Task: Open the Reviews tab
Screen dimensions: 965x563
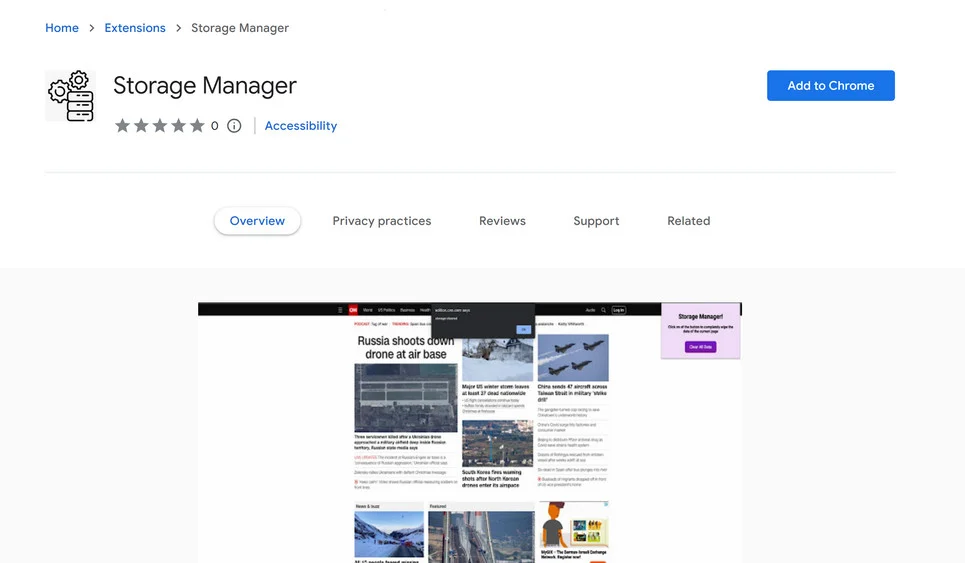Action: (502, 221)
